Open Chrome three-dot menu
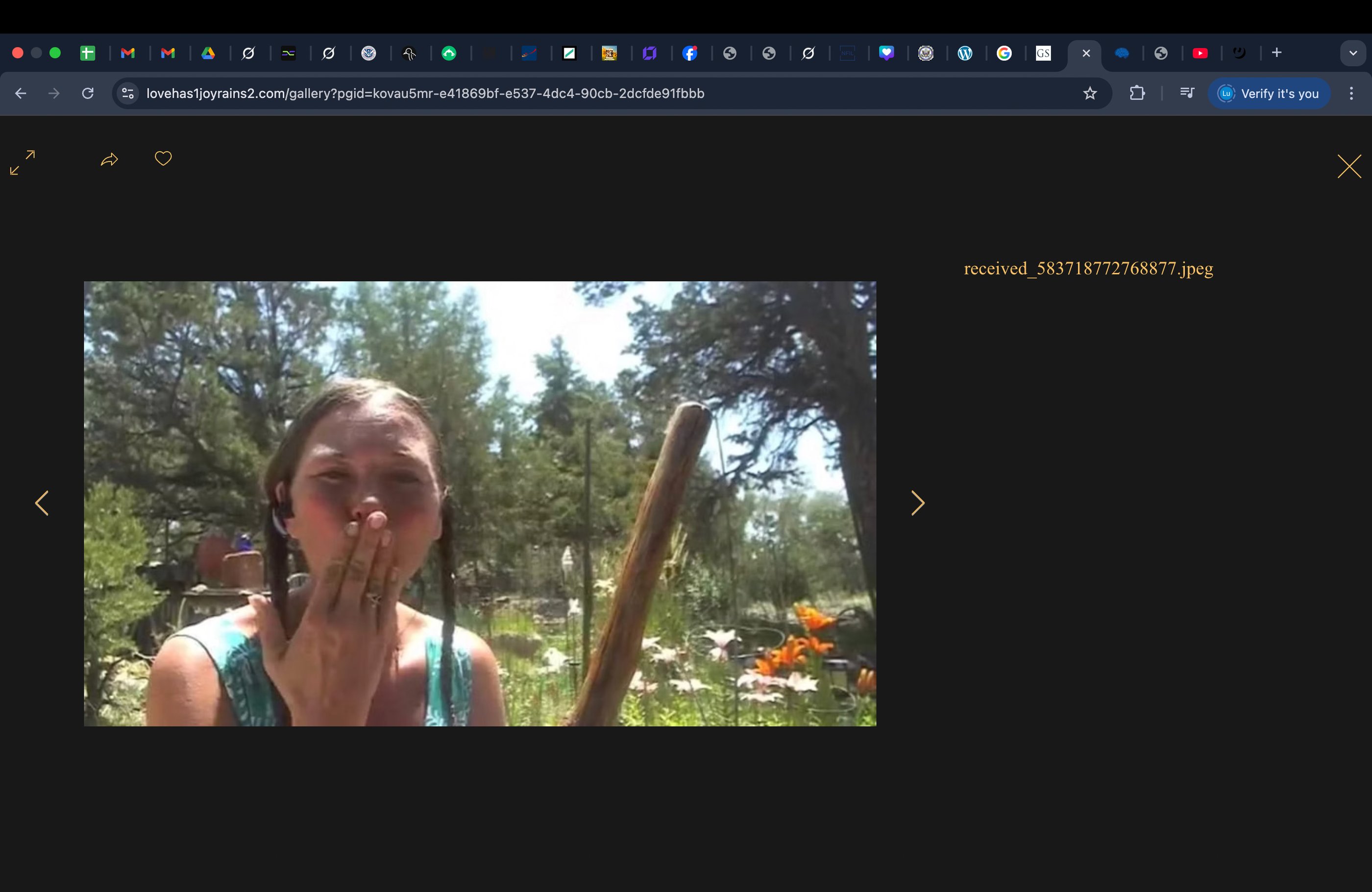 pyautogui.click(x=1350, y=94)
